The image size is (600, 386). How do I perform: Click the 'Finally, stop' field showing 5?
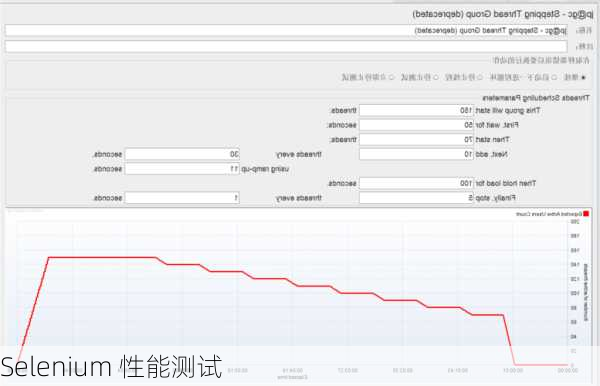click(416, 198)
